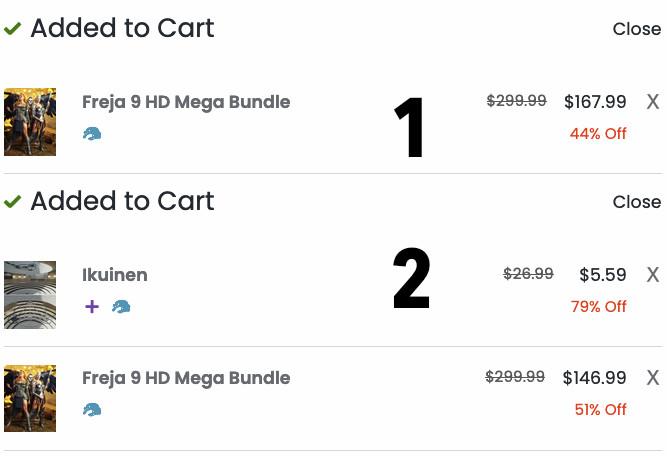
Task: Open the Freja 9 title link priced $146.99
Action: click(x=186, y=378)
